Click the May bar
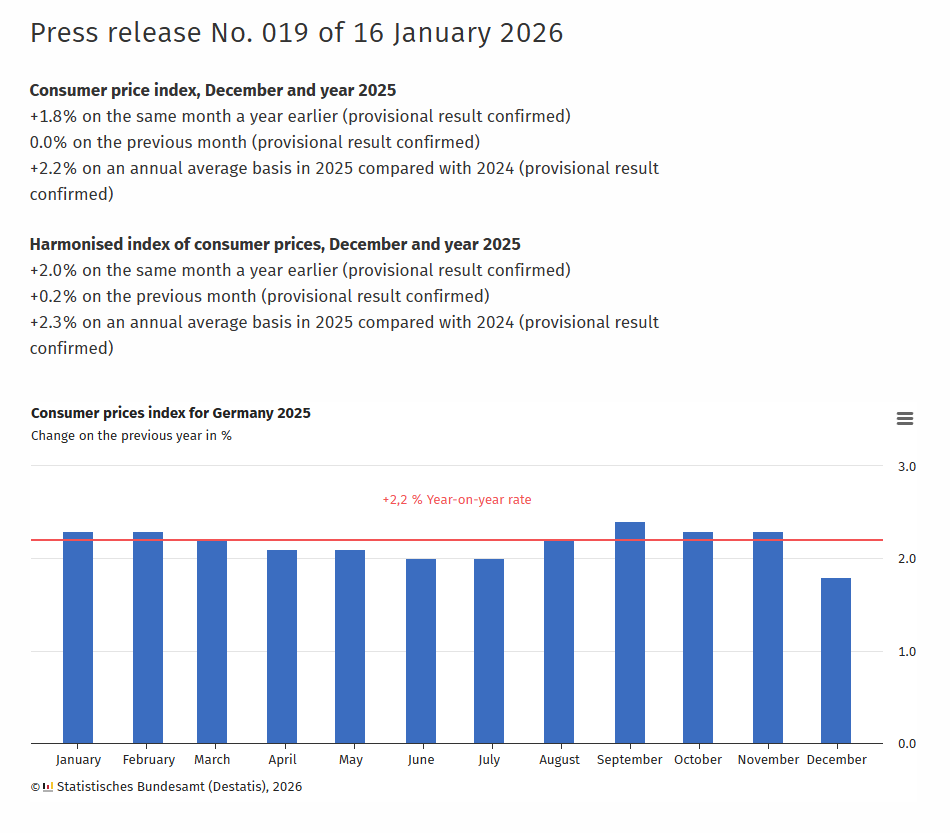This screenshot has width=950, height=833. click(350, 650)
